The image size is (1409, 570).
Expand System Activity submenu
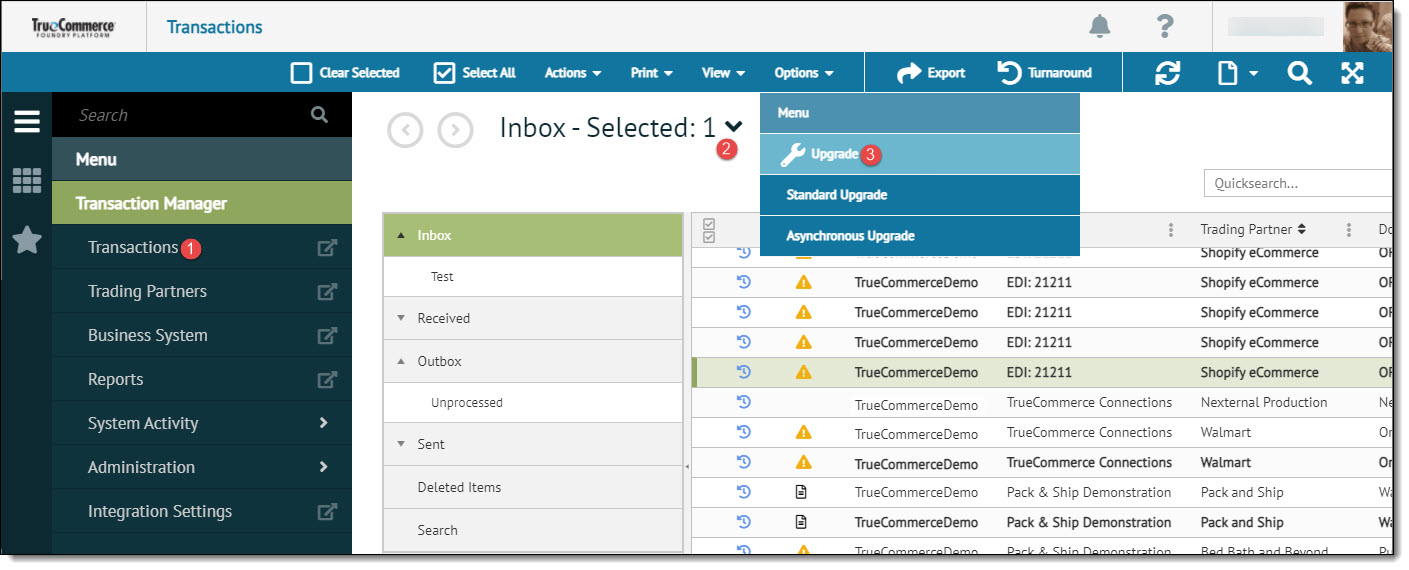(x=323, y=423)
